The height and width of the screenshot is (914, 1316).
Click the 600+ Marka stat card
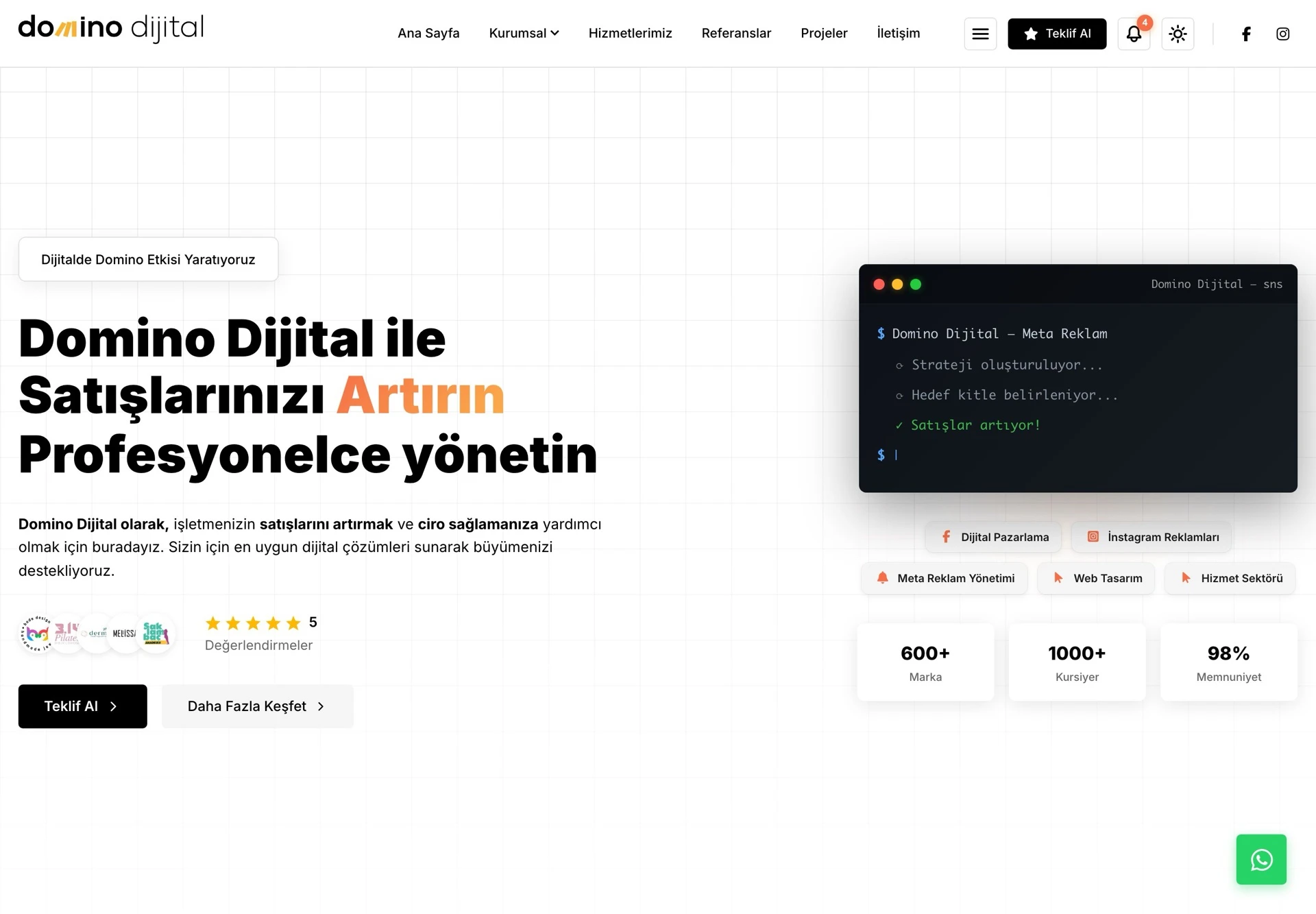pos(925,662)
